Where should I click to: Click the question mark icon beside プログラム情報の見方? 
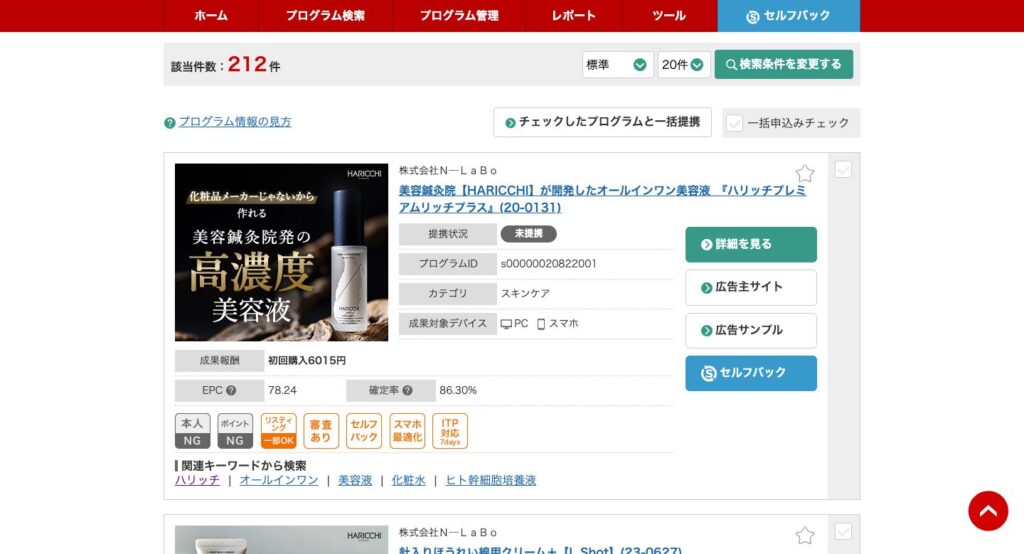click(170, 123)
